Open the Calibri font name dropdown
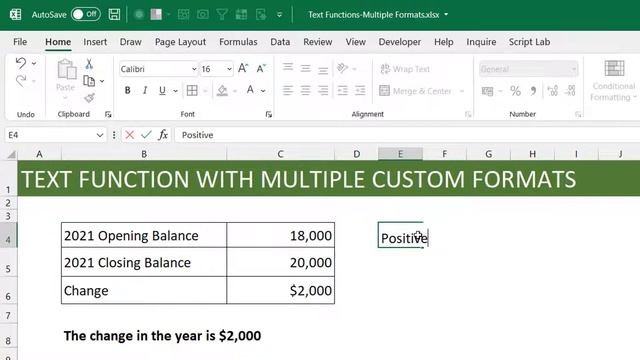This screenshot has width=640, height=360. pyautogui.click(x=194, y=69)
